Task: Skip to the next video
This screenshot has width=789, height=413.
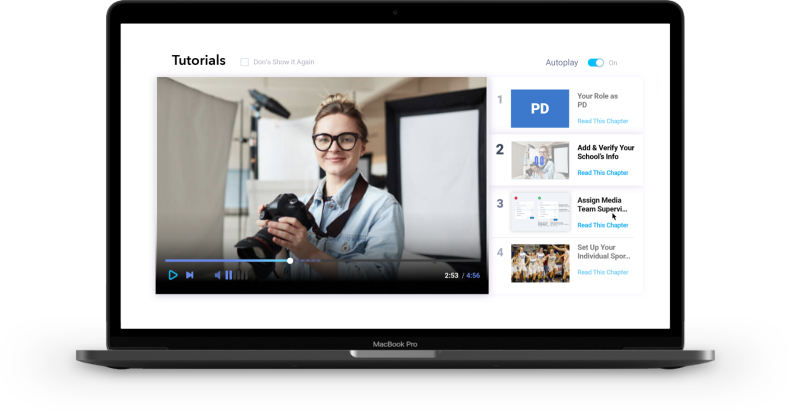Action: 190,275
